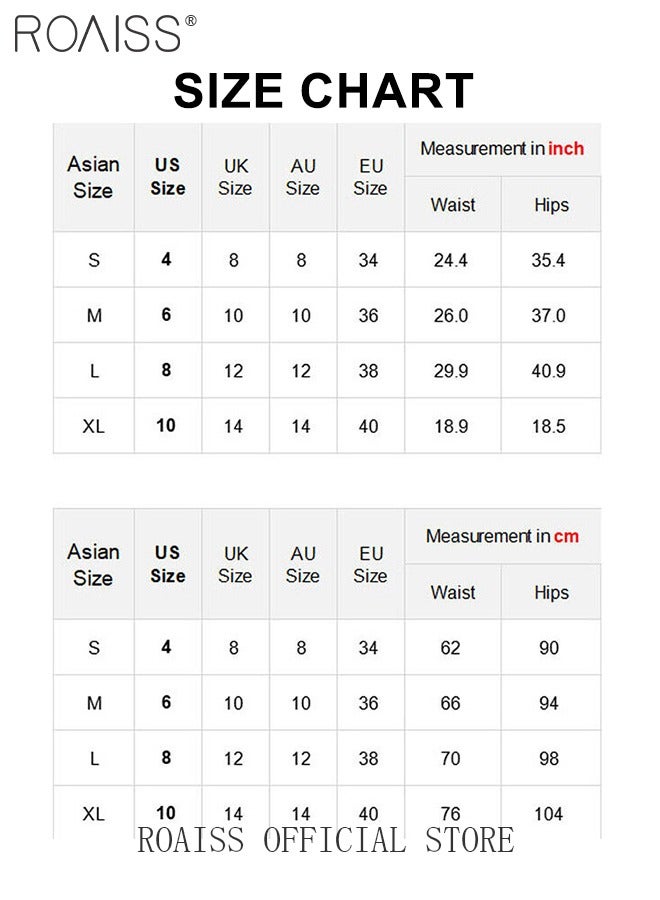Click the Measurement in inch header
660x900 pixels.
tap(502, 149)
